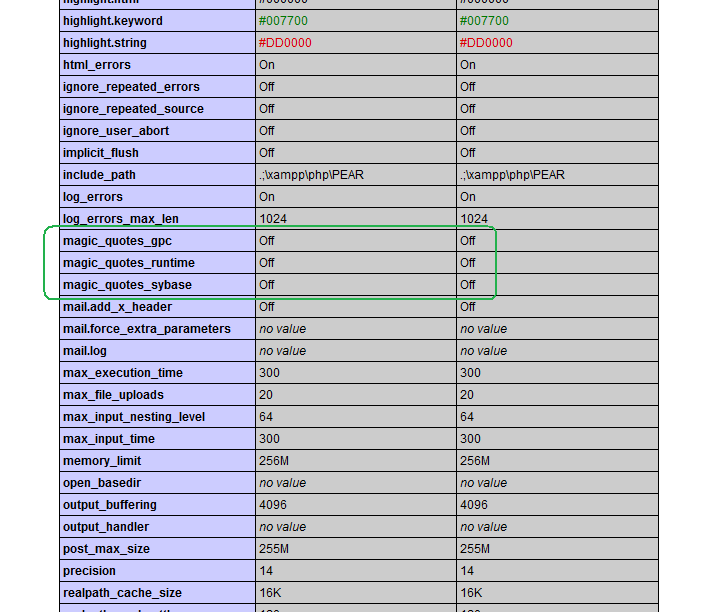Click post_max_size last-column 255M value
711x612 pixels.
[475, 549]
